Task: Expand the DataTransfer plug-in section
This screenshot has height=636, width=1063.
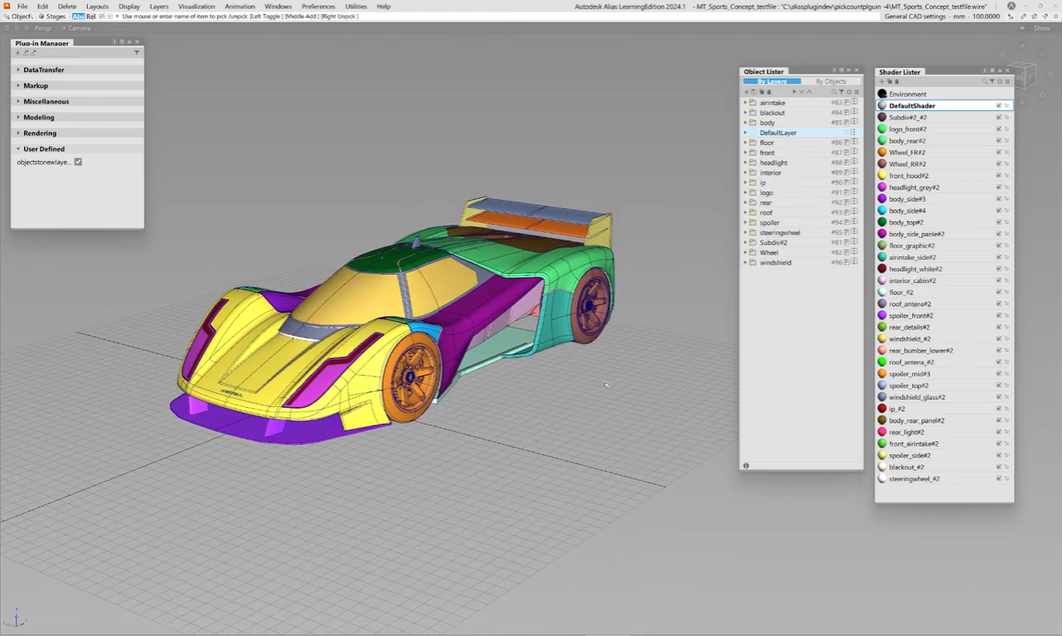Action: tap(44, 70)
